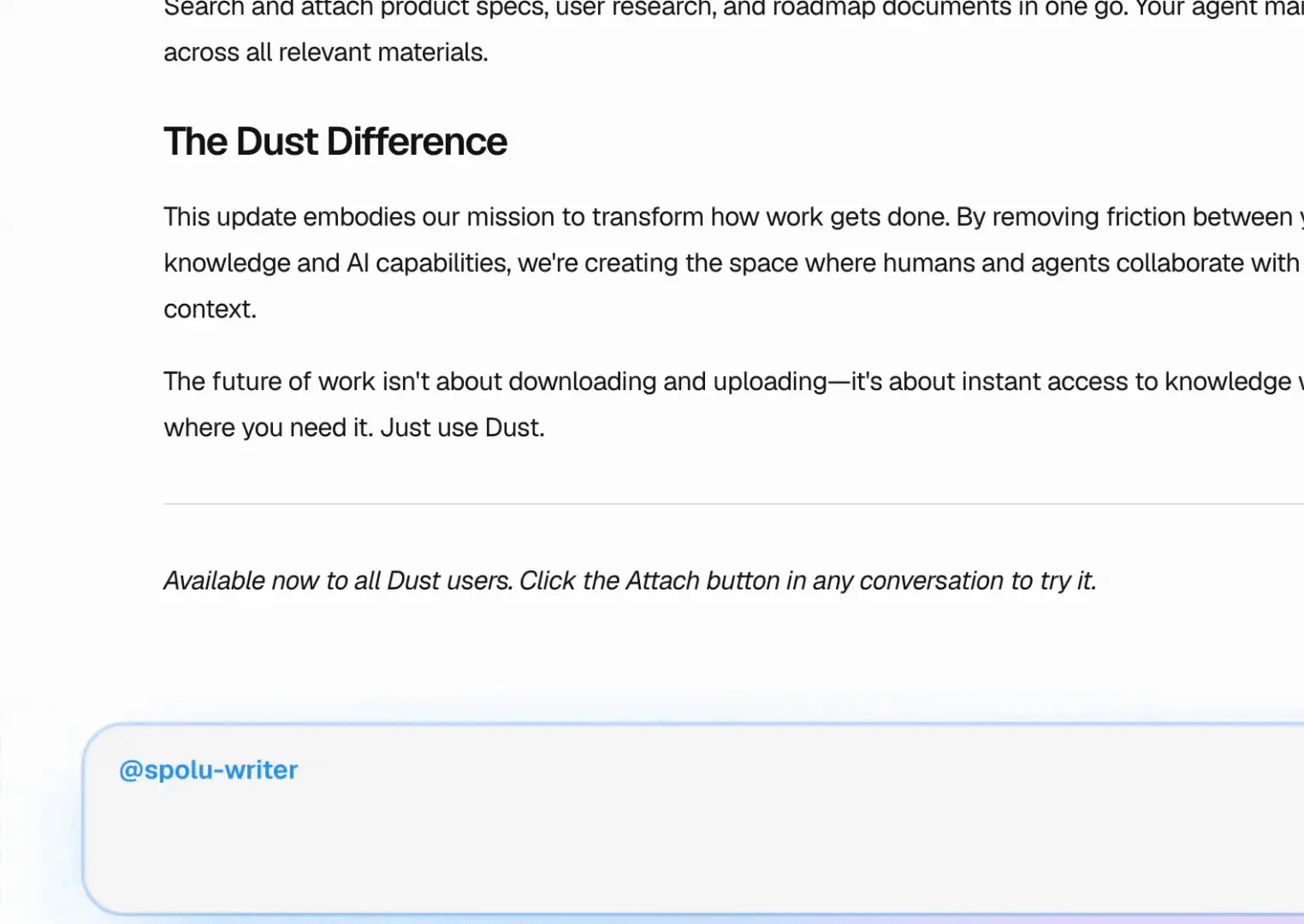Viewport: 1304px width, 924px height.
Task: Click the phrase Just use Dust
Action: point(462,427)
